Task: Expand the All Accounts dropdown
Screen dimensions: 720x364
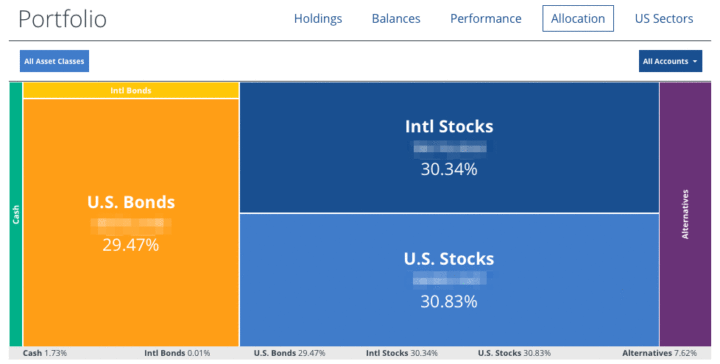Action: tap(670, 61)
